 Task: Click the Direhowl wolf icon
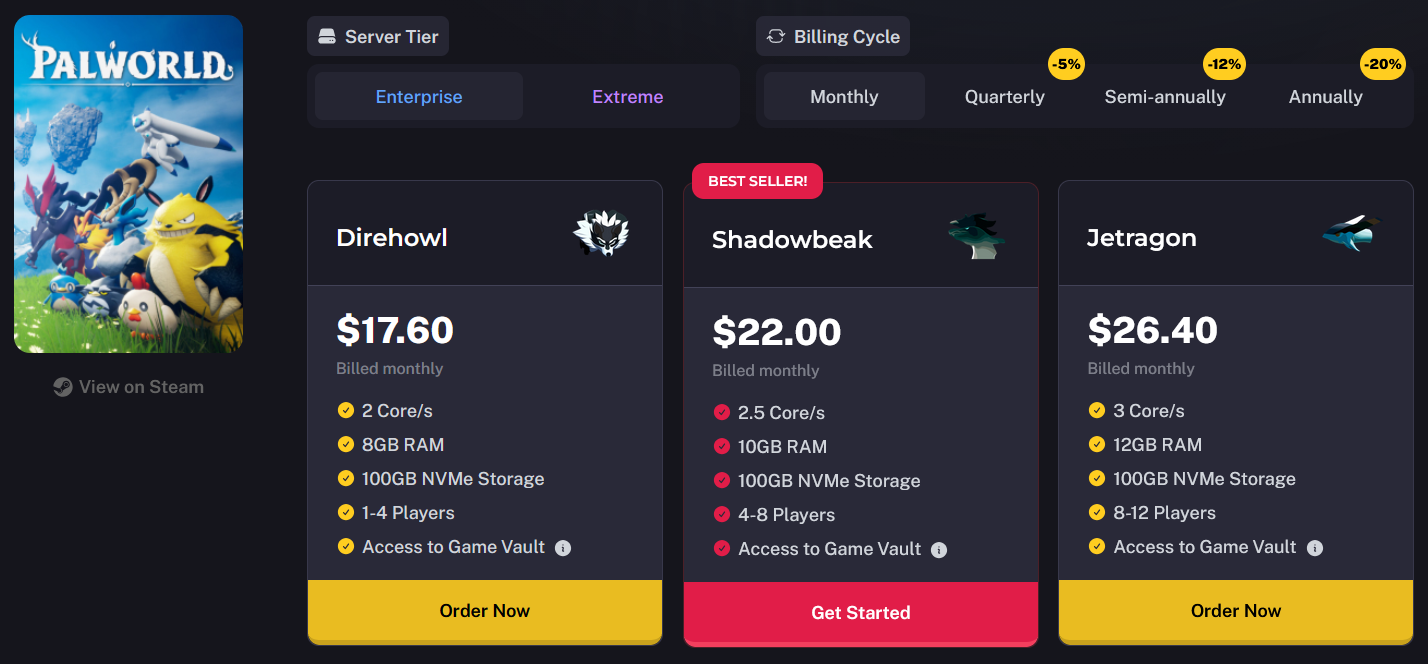click(x=601, y=234)
